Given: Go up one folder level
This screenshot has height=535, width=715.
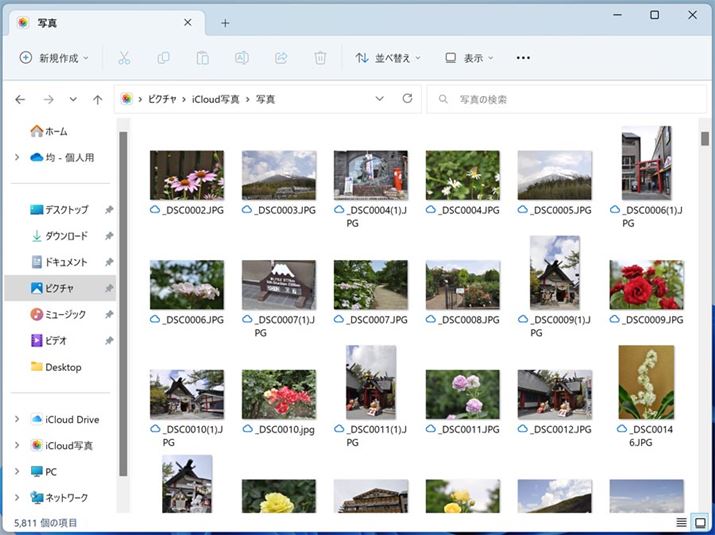Looking at the screenshot, I should pos(97,99).
